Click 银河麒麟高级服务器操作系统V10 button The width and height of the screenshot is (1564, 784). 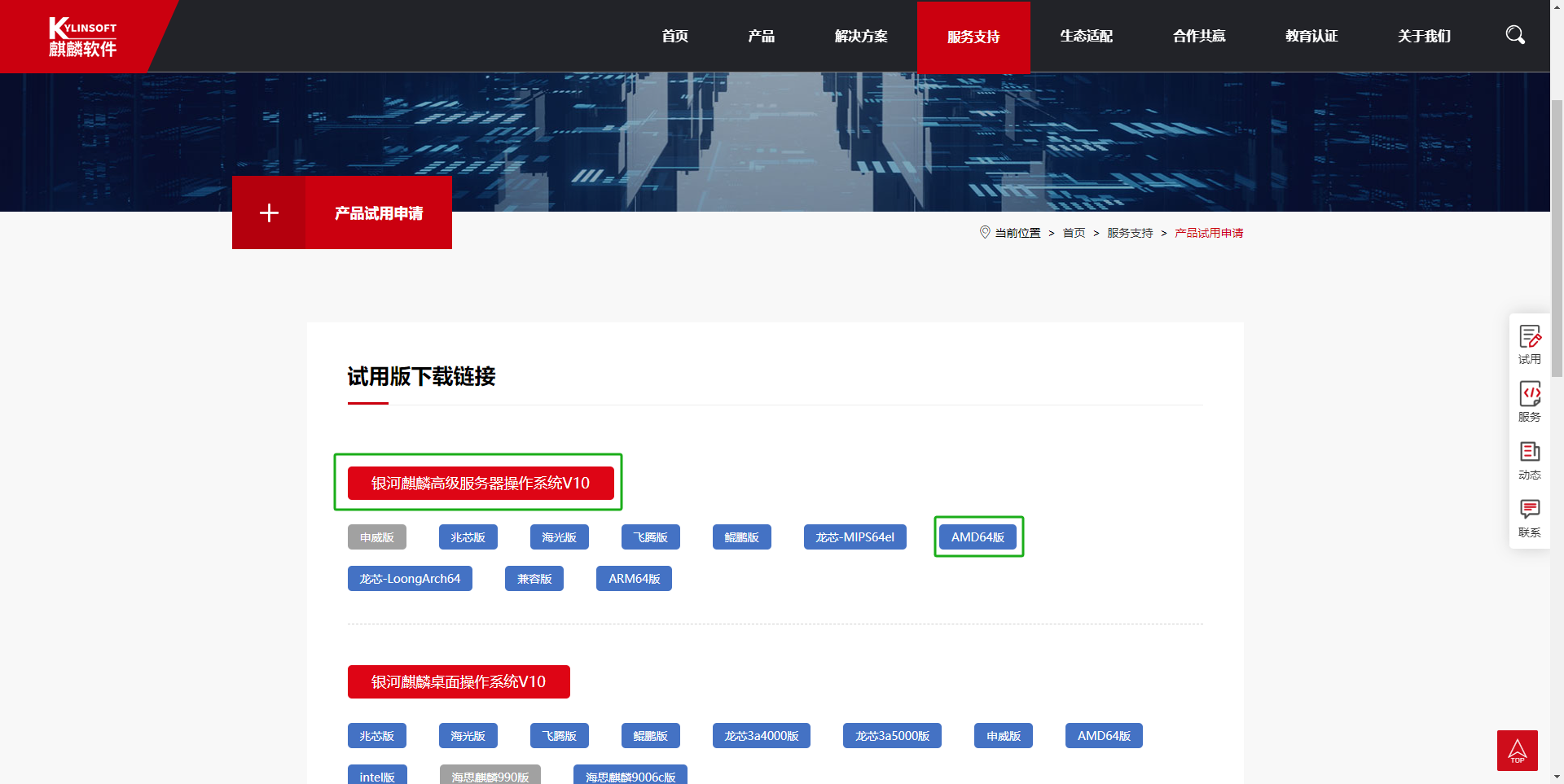(481, 483)
